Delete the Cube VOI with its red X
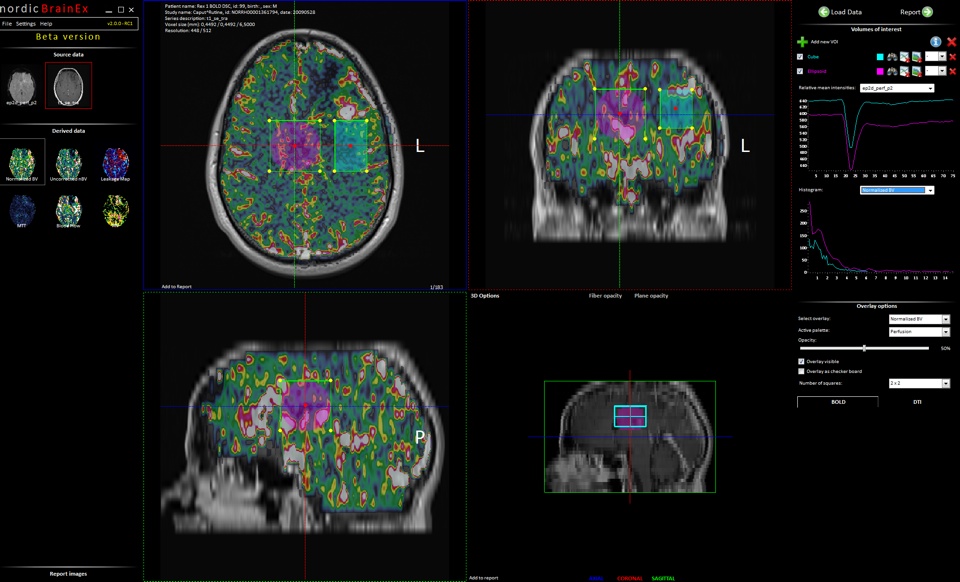960x582 pixels. pyautogui.click(x=953, y=57)
